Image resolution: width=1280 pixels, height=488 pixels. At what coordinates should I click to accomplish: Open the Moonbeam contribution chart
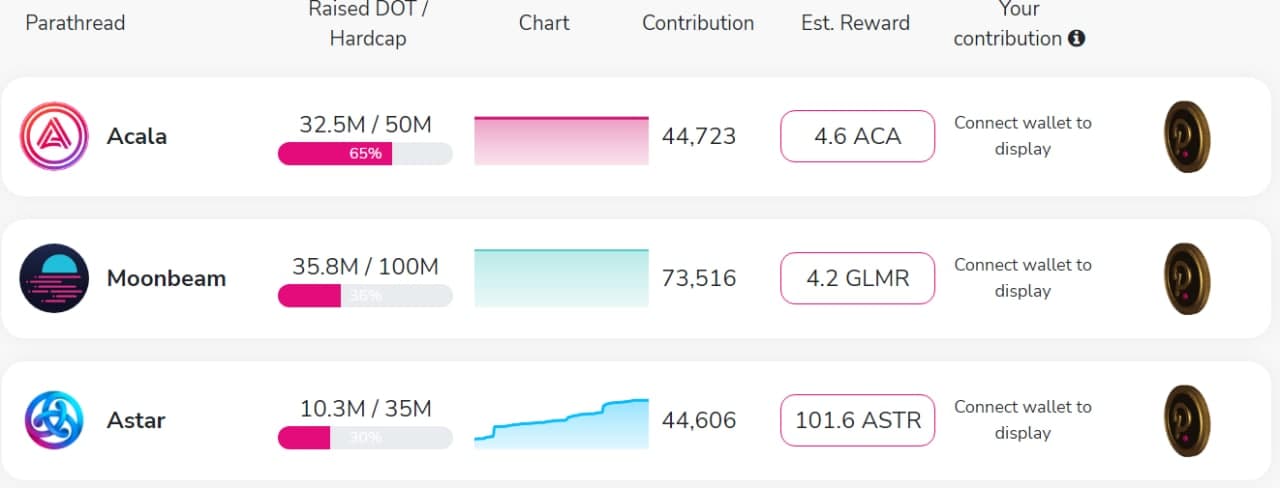561,278
